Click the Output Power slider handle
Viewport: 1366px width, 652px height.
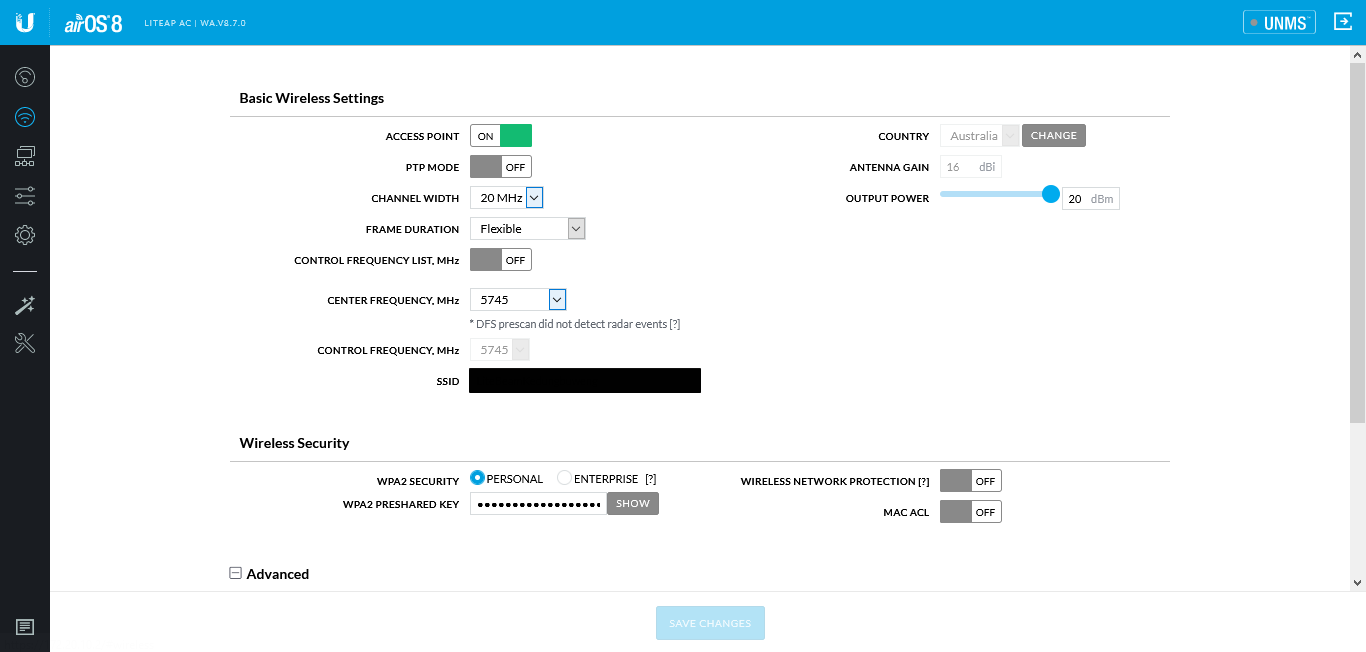[x=1050, y=194]
